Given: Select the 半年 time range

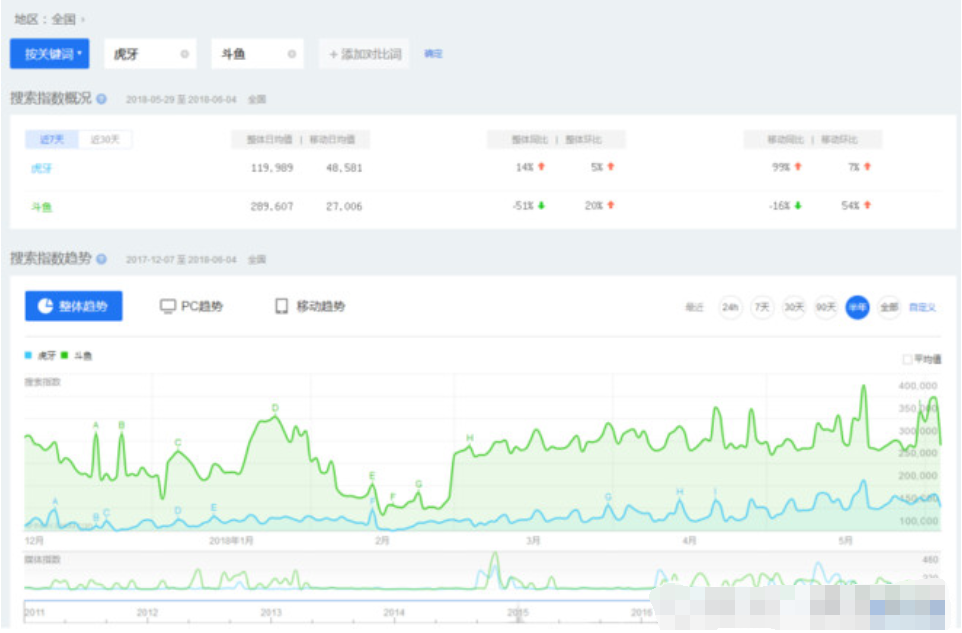Looking at the screenshot, I should (x=858, y=307).
